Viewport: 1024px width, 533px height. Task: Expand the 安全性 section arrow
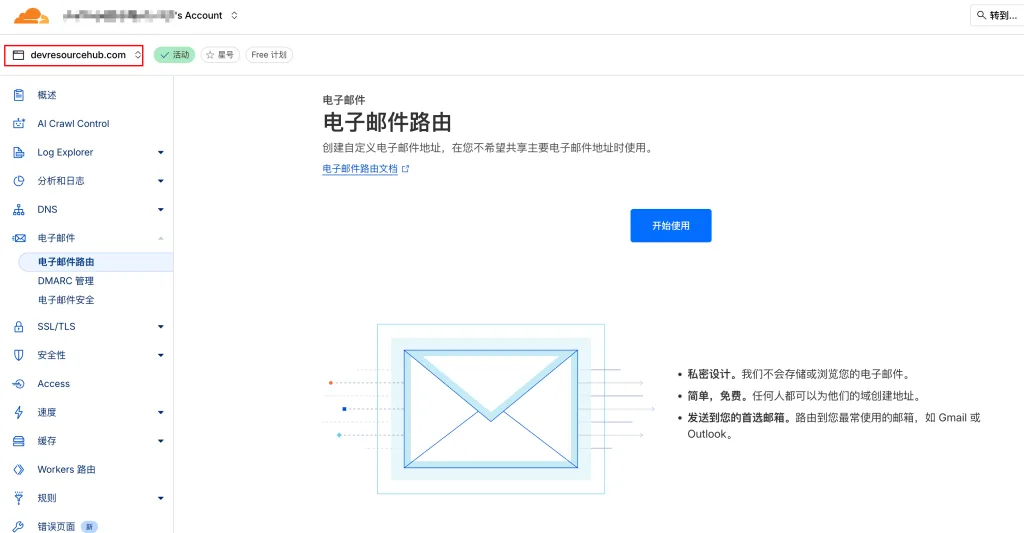click(161, 355)
